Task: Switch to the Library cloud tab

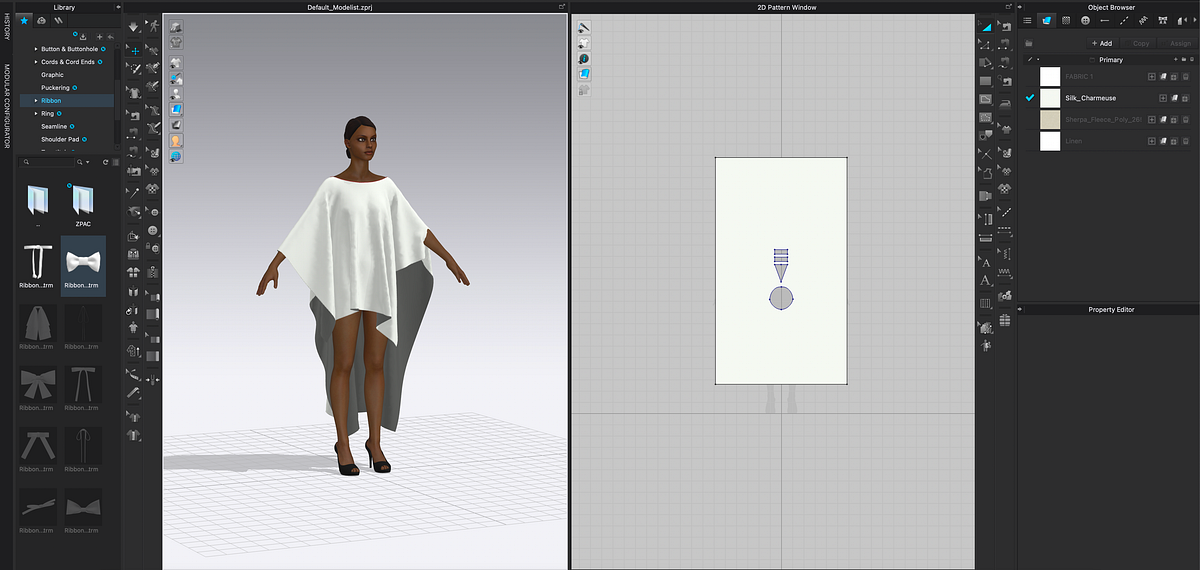Action: point(41,20)
